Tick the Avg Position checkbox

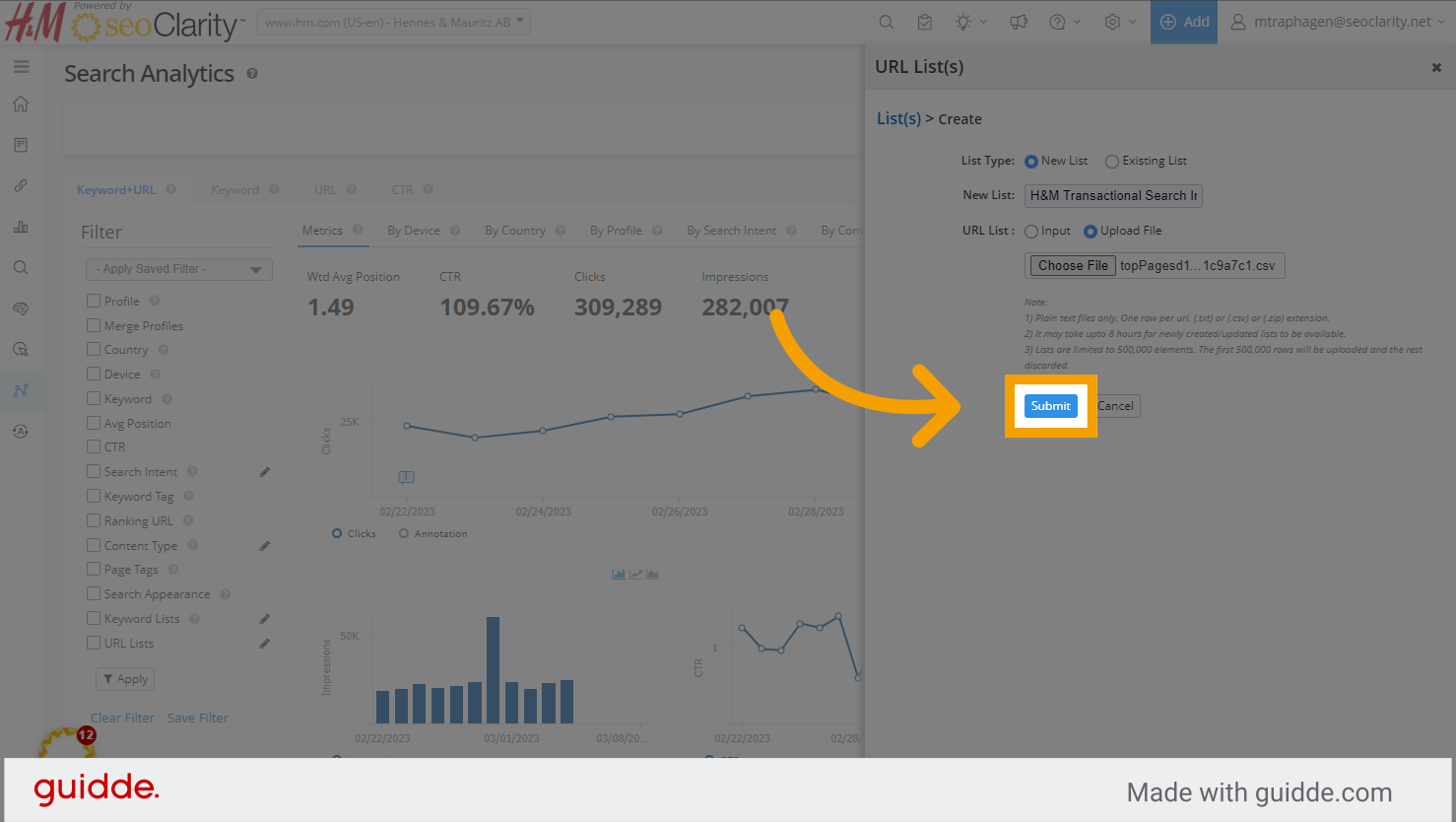(94, 423)
